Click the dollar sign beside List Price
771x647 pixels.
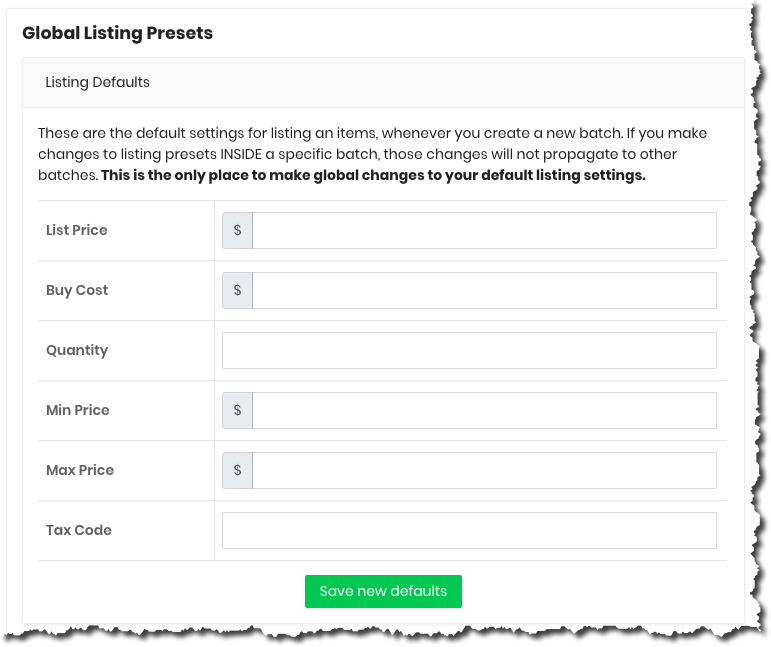(x=237, y=230)
